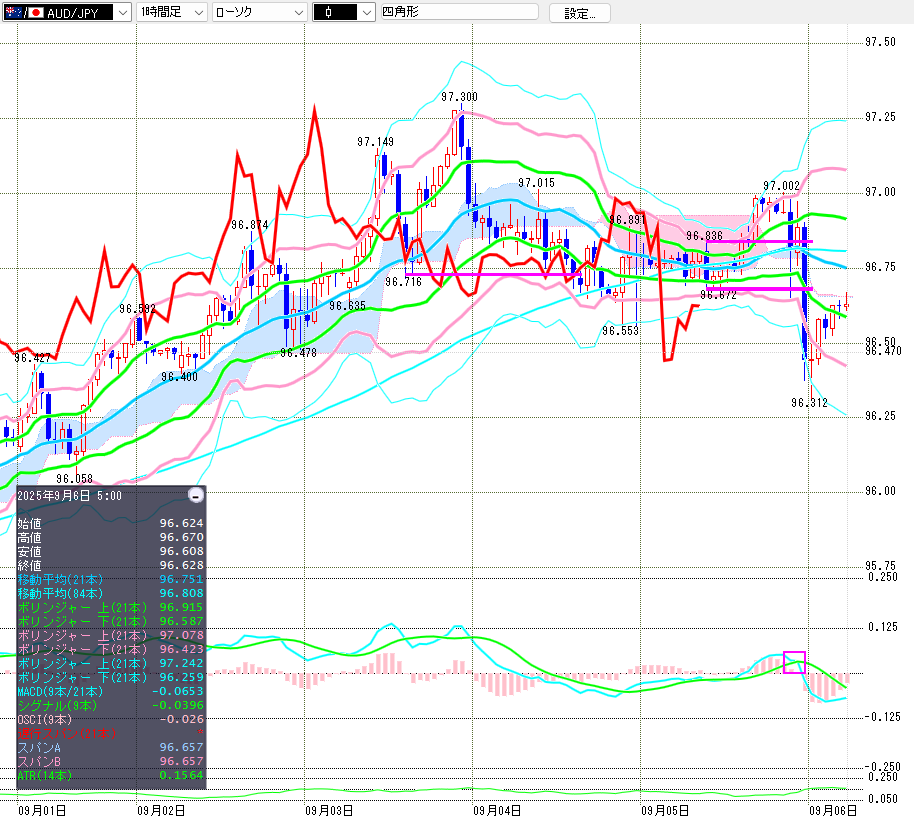Click the 96.716 price label
914x820 pixels.
click(403, 282)
